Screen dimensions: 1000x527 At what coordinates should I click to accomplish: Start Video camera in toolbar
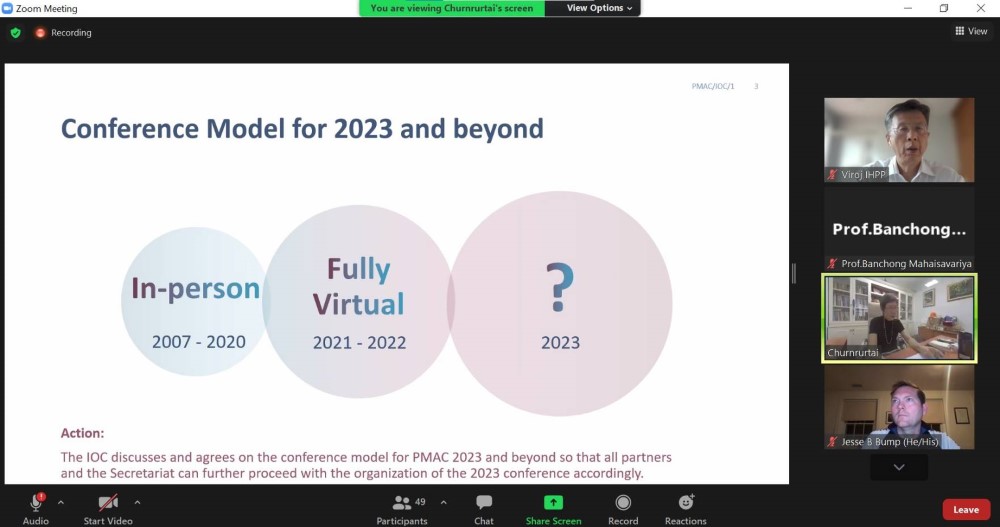[108, 503]
